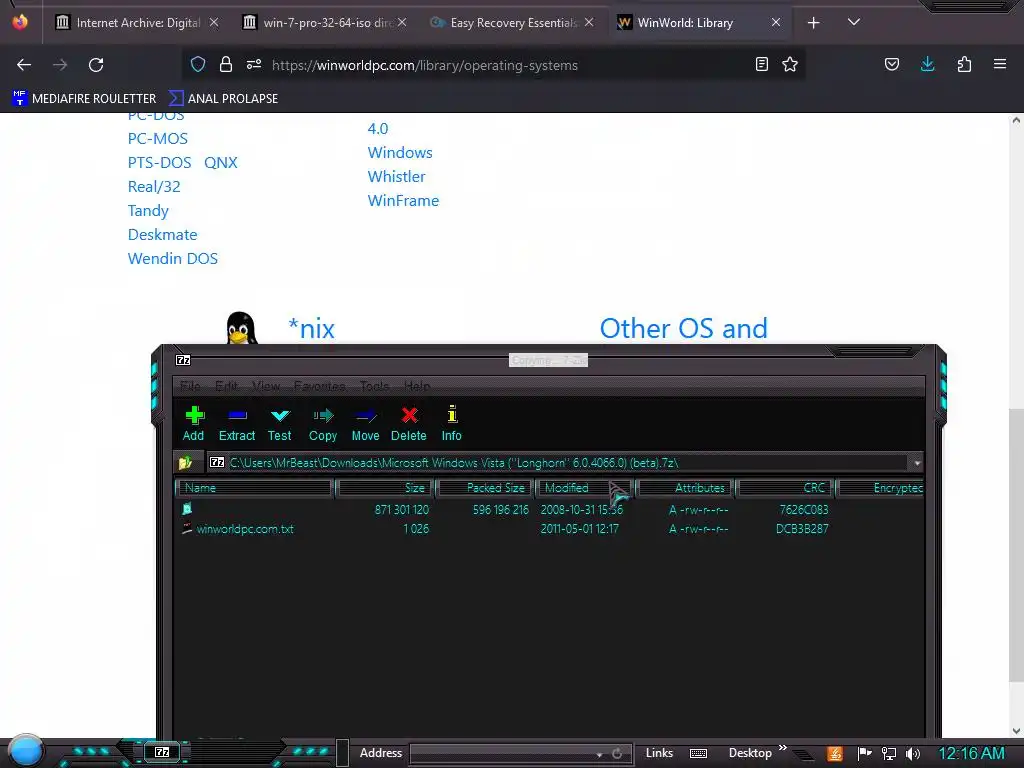The height and width of the screenshot is (768, 1024).
Task: Open the File menu in 7-Zip
Action: click(190, 386)
